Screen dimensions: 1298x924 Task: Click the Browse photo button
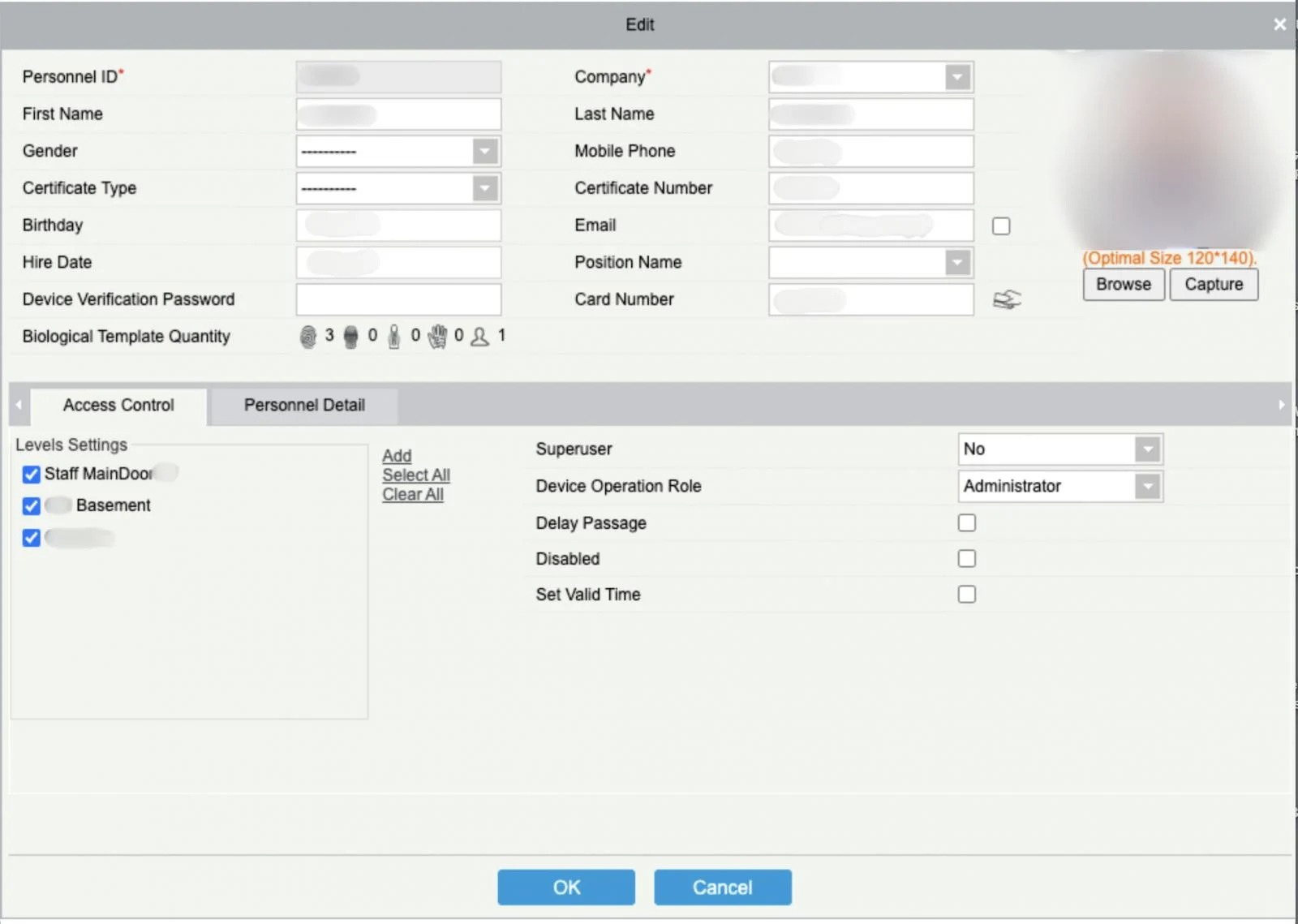[x=1124, y=285]
